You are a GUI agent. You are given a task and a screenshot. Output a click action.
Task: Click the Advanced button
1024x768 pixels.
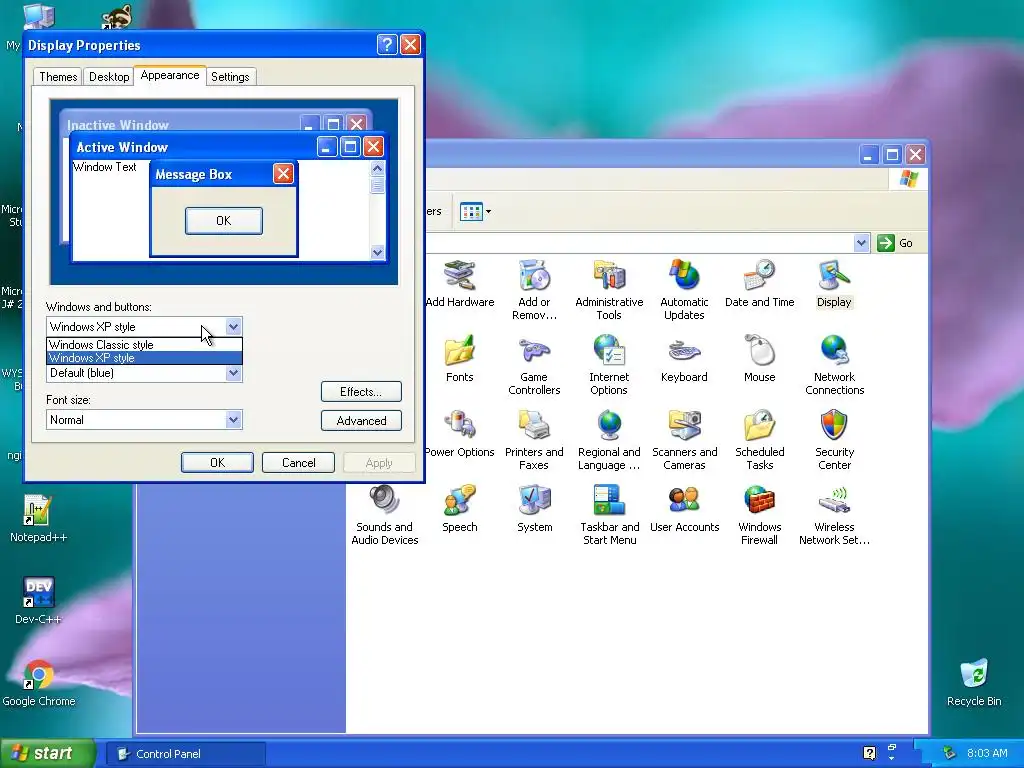coord(361,421)
